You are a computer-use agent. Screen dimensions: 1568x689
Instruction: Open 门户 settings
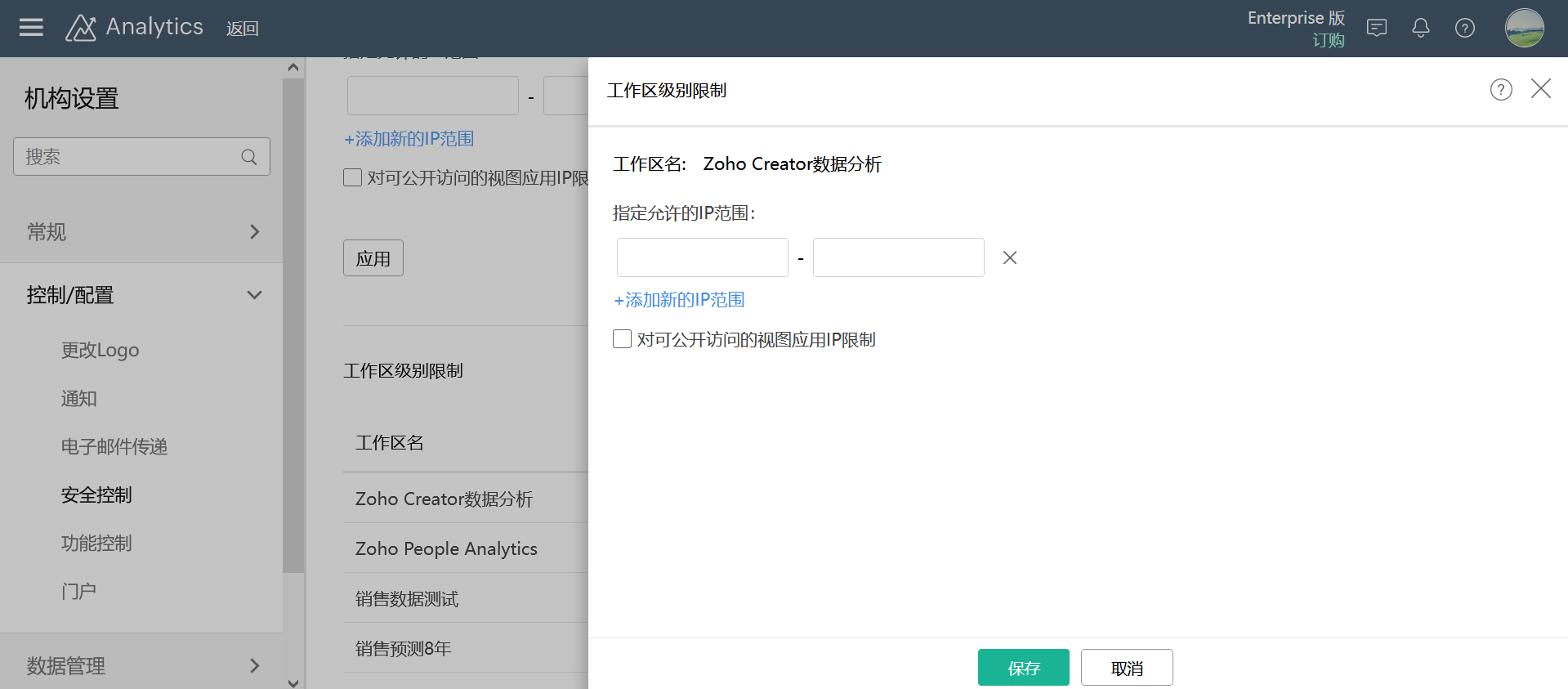pyautogui.click(x=79, y=591)
